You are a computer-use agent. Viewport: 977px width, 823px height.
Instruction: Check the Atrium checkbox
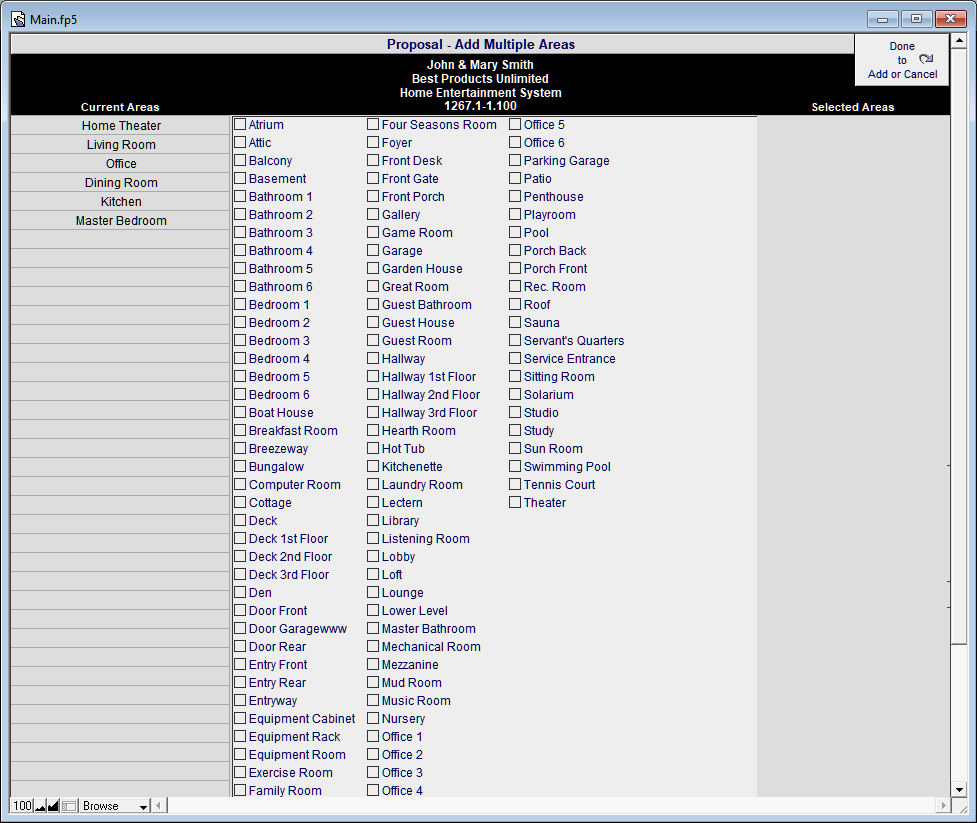[240, 124]
